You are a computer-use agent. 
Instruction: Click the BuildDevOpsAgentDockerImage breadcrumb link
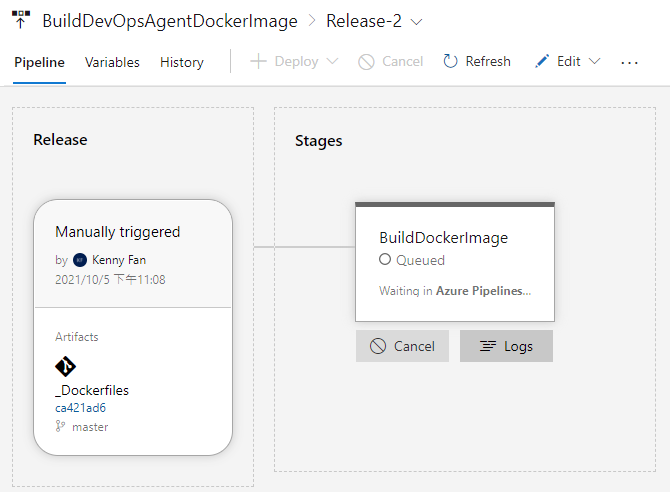[x=170, y=21]
